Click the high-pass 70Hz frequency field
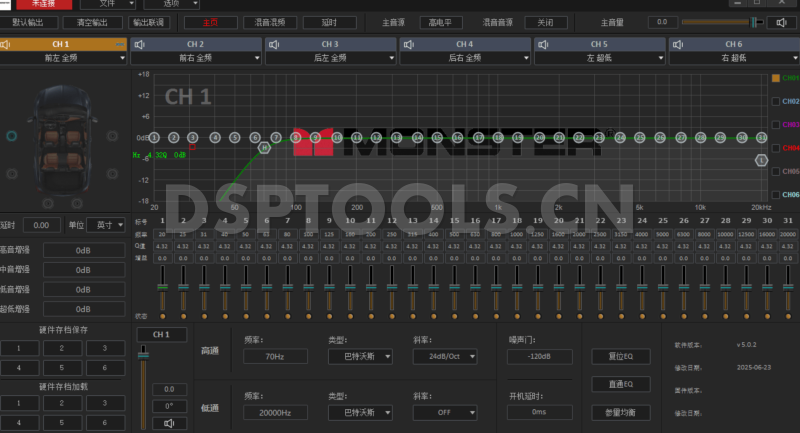Viewport: 800px width, 433px height. [275, 356]
